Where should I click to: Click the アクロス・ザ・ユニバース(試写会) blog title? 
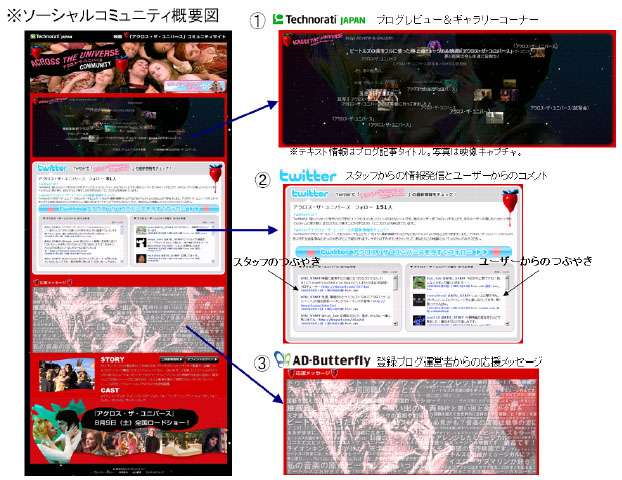[x=560, y=108]
